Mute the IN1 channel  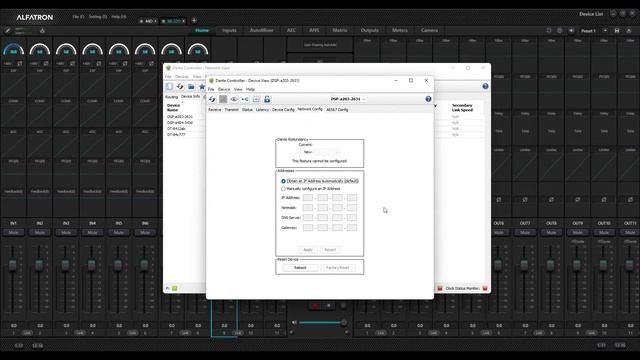(x=13, y=232)
